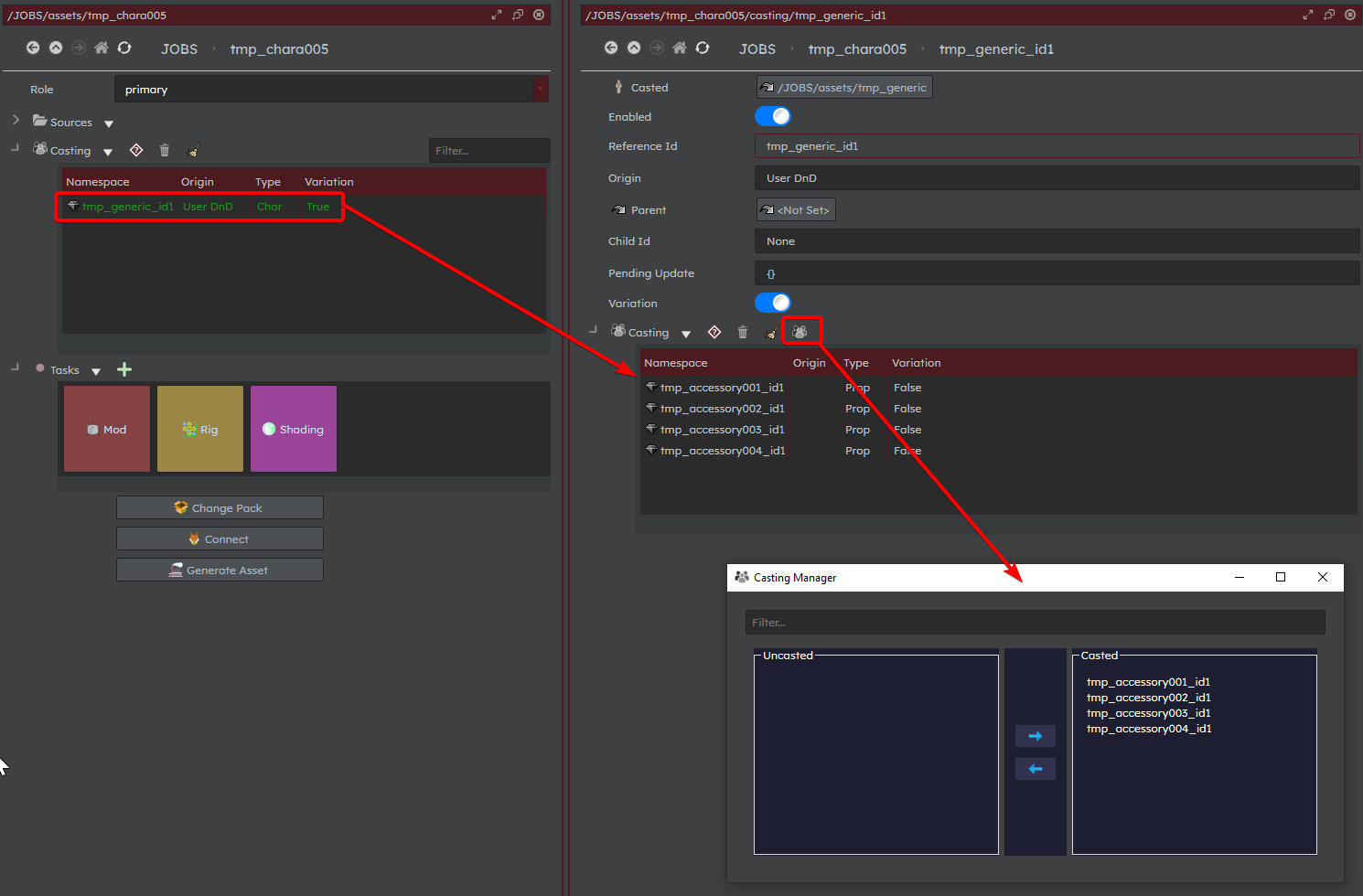Open Casting Manager from right Casting toolbar
The image size is (1363, 896).
click(x=800, y=332)
